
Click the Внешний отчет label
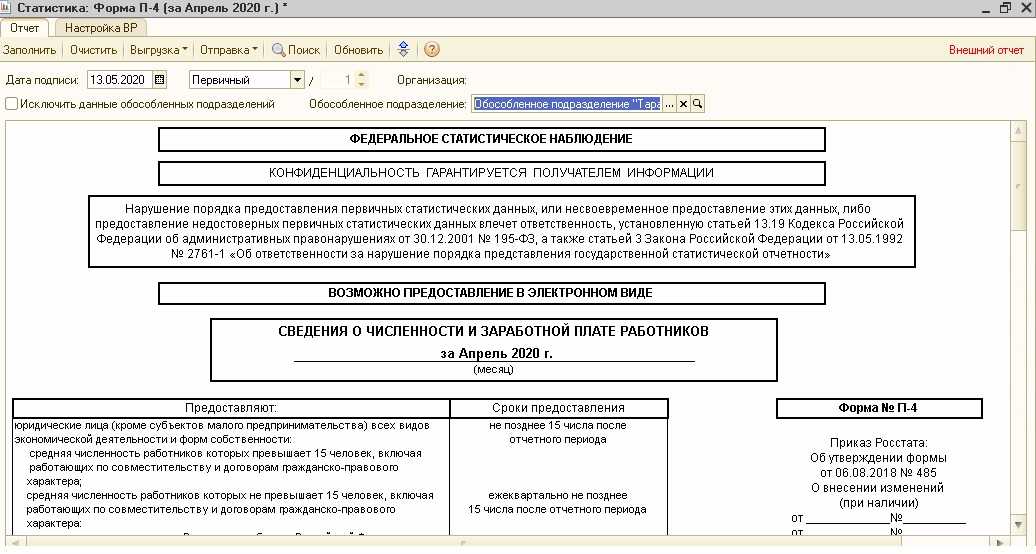click(x=986, y=50)
